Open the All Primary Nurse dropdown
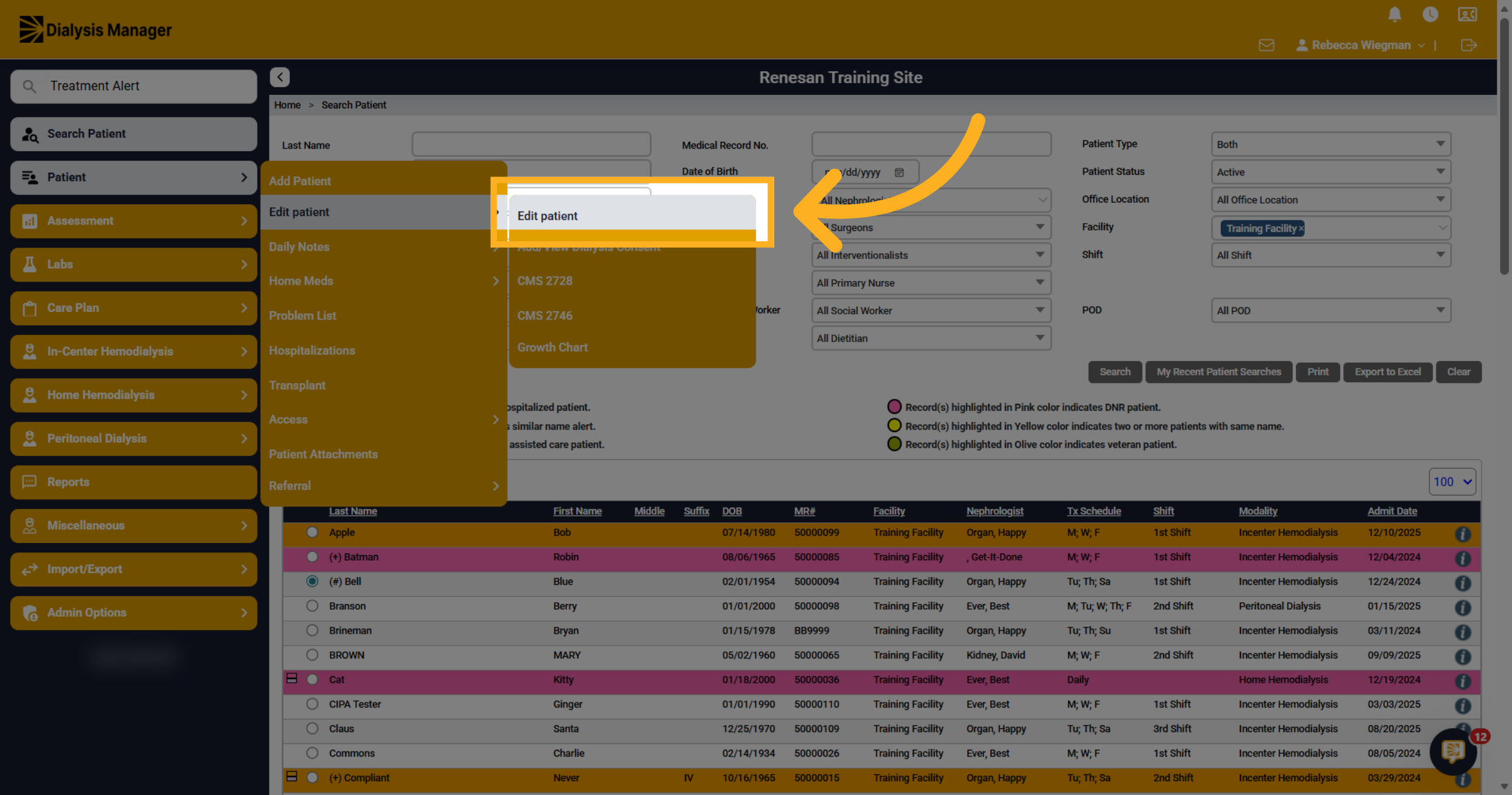 click(x=931, y=283)
